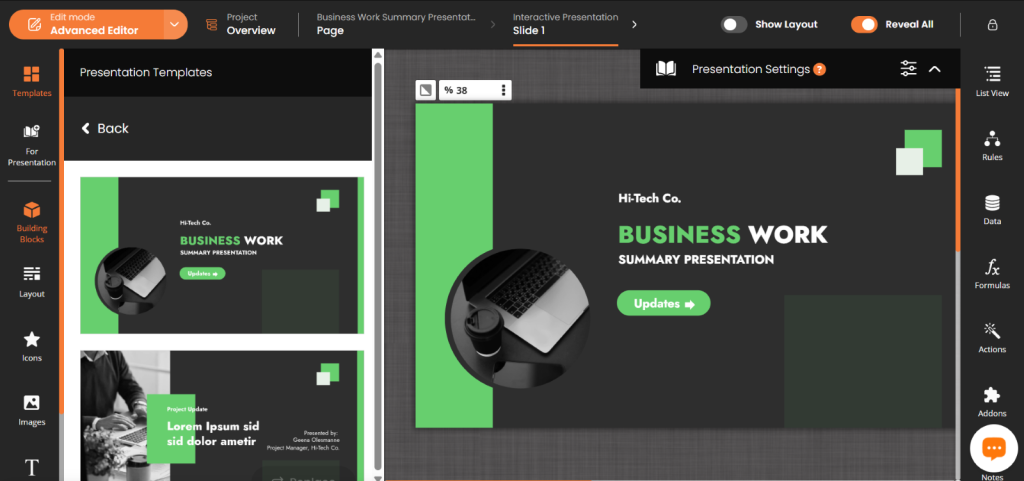Open the Business Work Summary Page breadcrumb
Image resolution: width=1024 pixels, height=481 pixels.
pyautogui.click(x=396, y=24)
